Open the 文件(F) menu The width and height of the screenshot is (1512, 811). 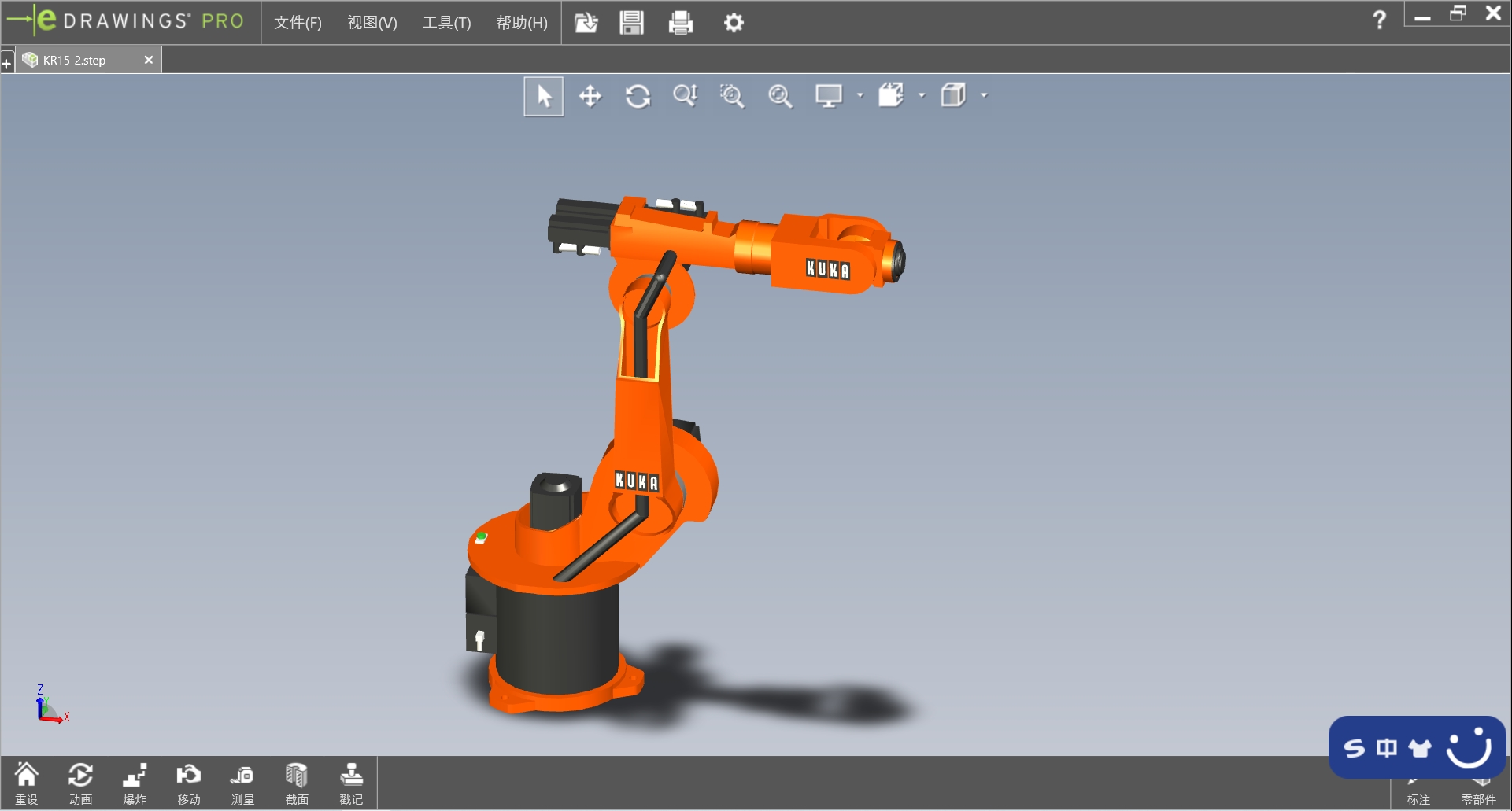(x=298, y=23)
